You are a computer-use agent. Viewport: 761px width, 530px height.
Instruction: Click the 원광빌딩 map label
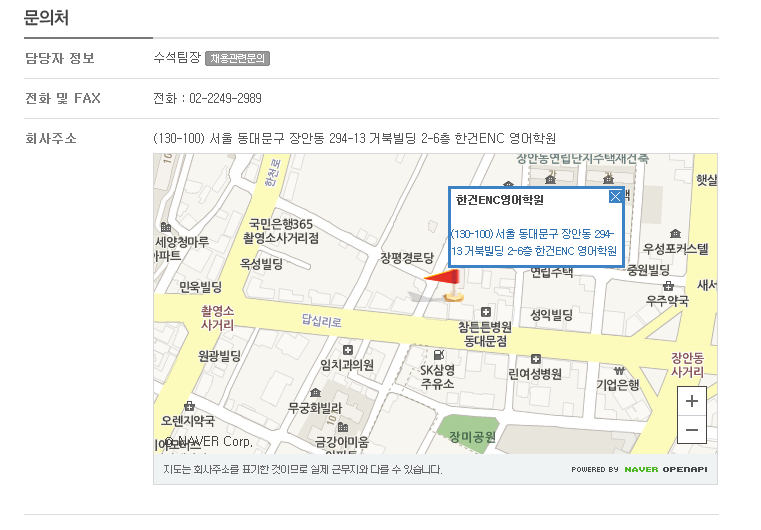pos(219,356)
